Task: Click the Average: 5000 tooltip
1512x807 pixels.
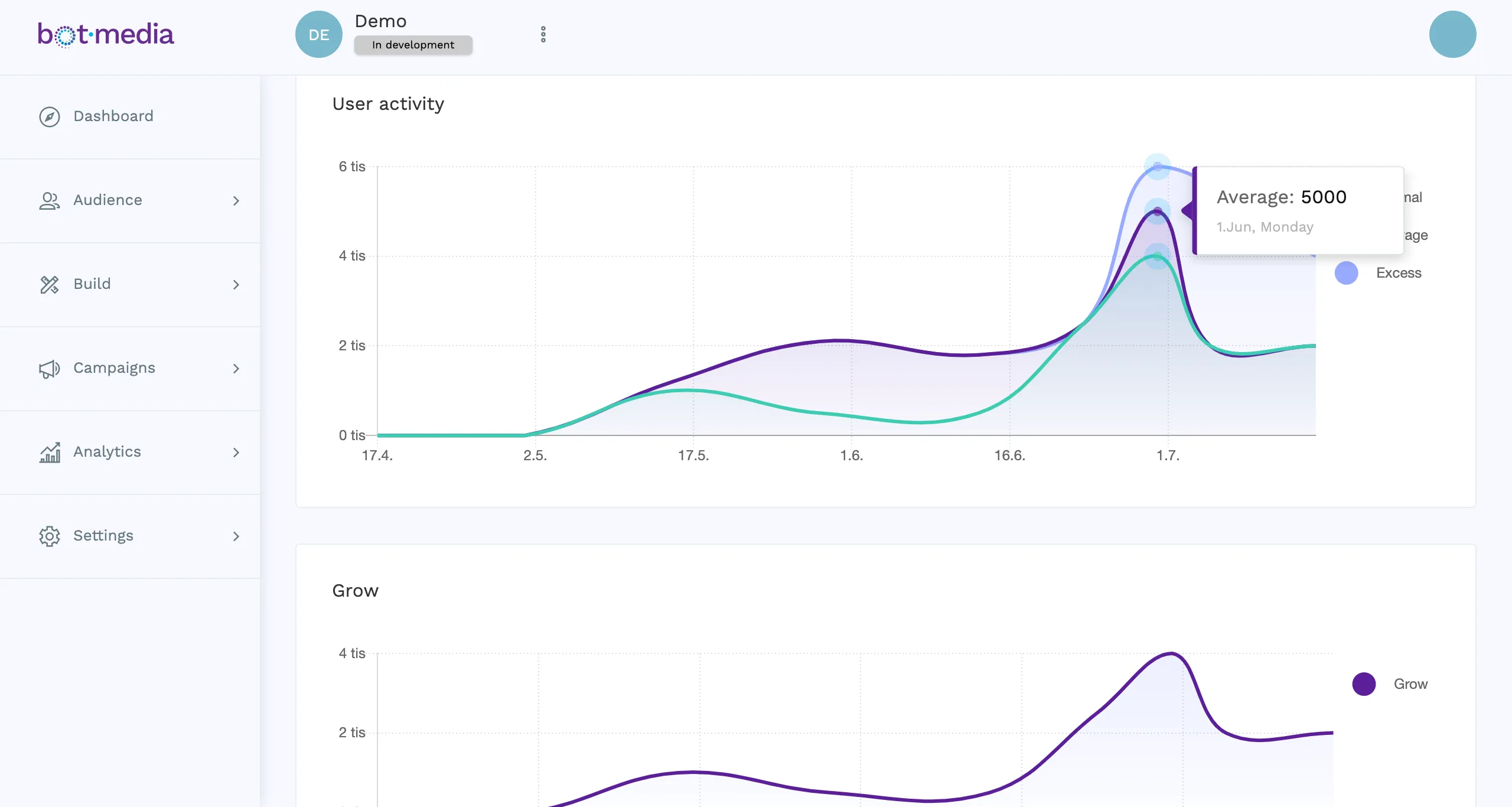Action: click(1298, 211)
